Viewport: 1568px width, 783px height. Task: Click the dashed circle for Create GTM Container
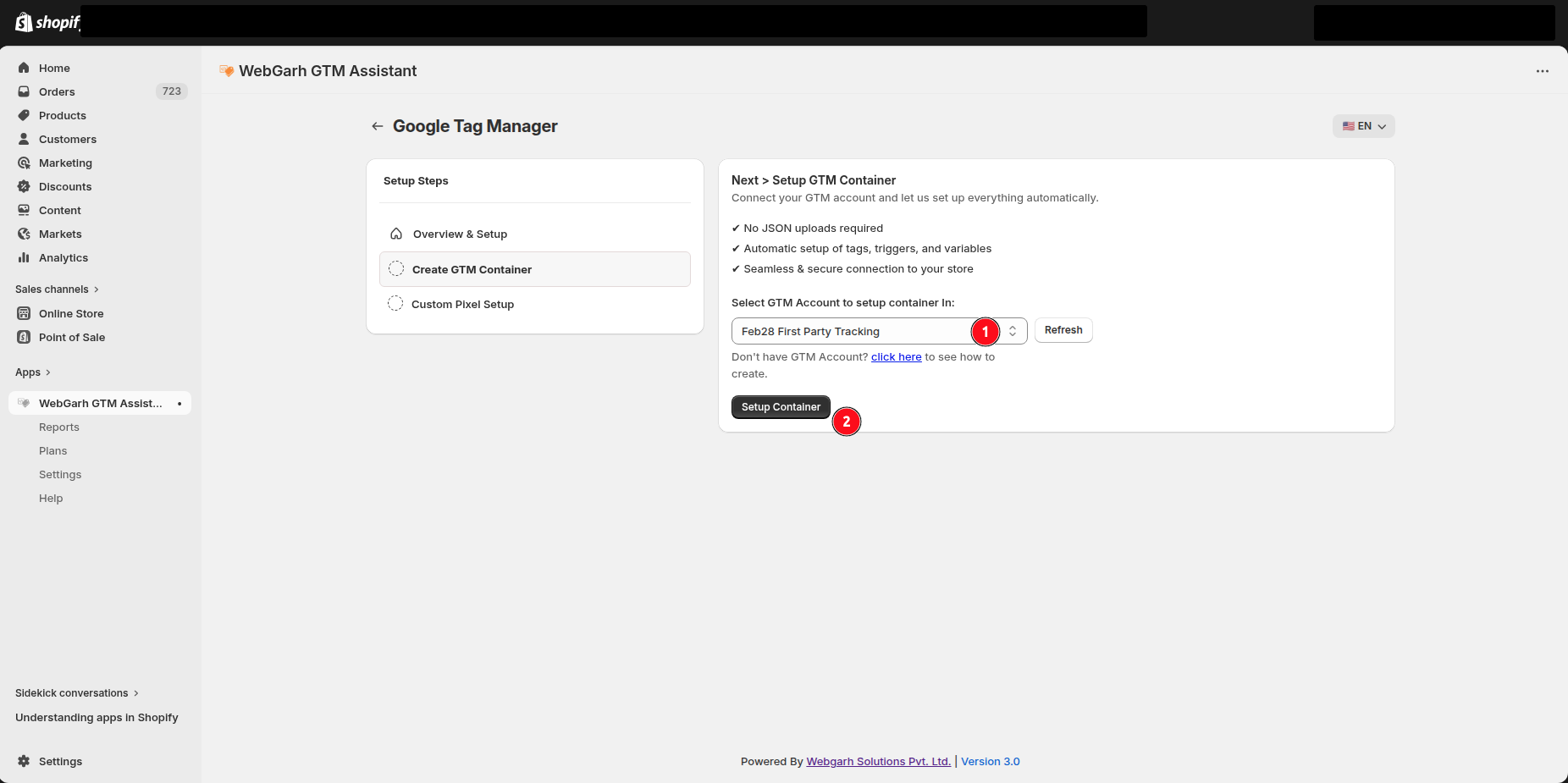(396, 269)
